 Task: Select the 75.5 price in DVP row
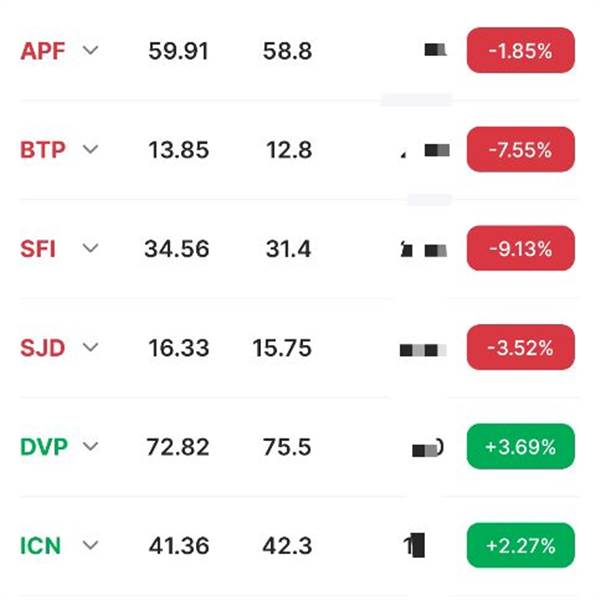287,447
